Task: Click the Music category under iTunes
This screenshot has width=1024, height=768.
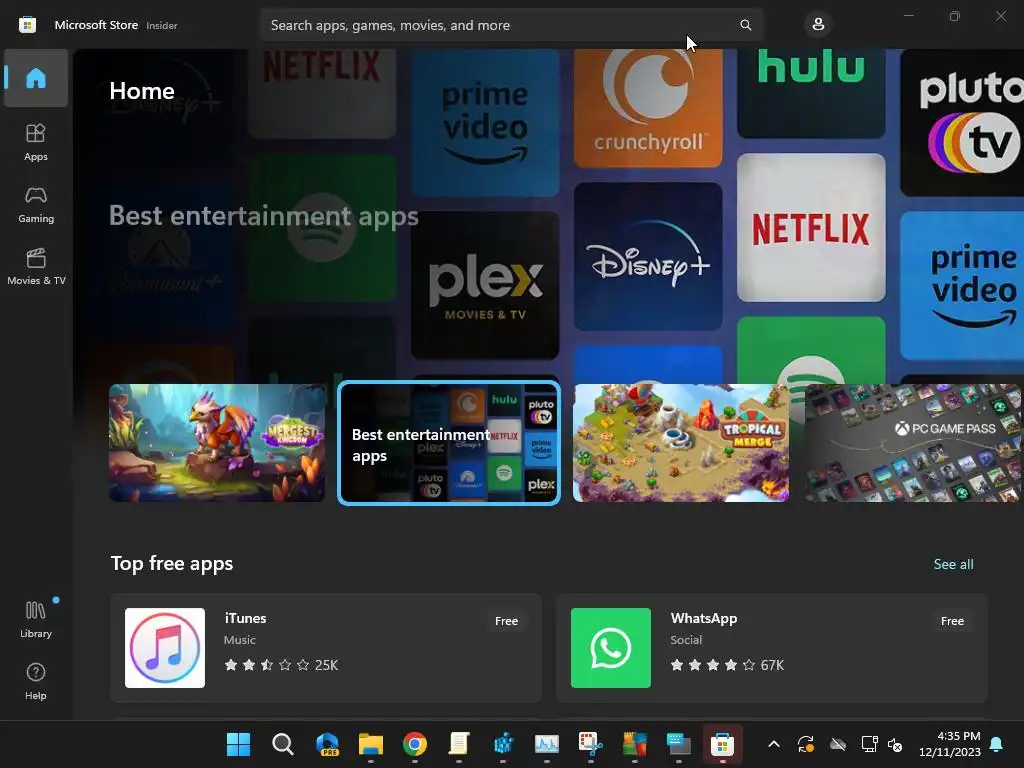Action: click(240, 640)
